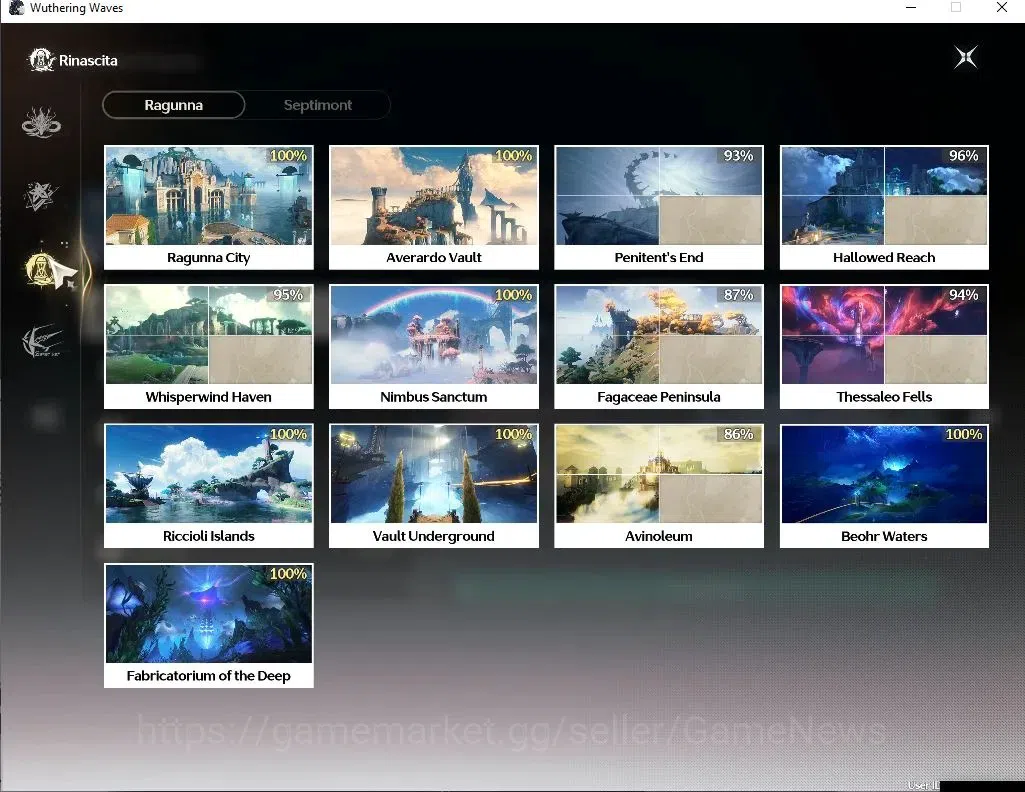Image resolution: width=1025 pixels, height=792 pixels.
Task: Open the Avinoleum area card
Action: [x=659, y=486]
